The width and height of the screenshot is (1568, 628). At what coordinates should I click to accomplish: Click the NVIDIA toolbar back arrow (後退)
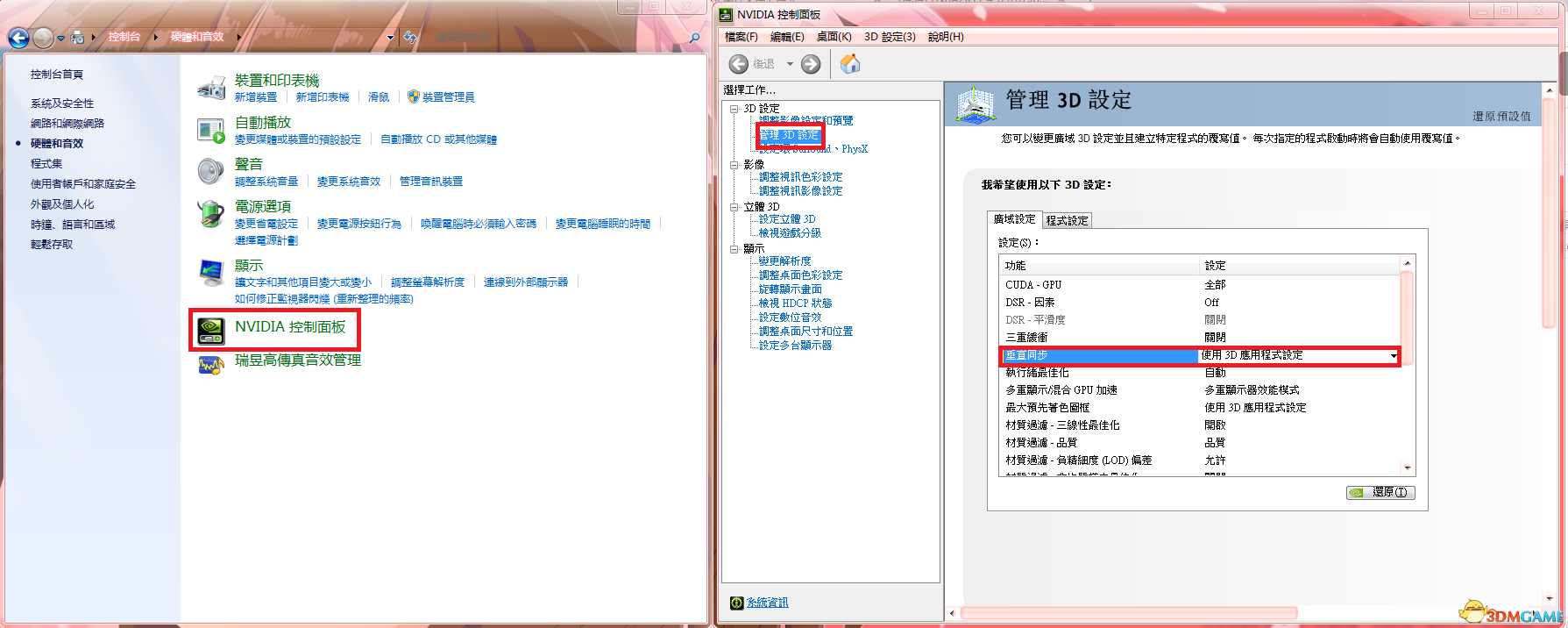point(739,64)
